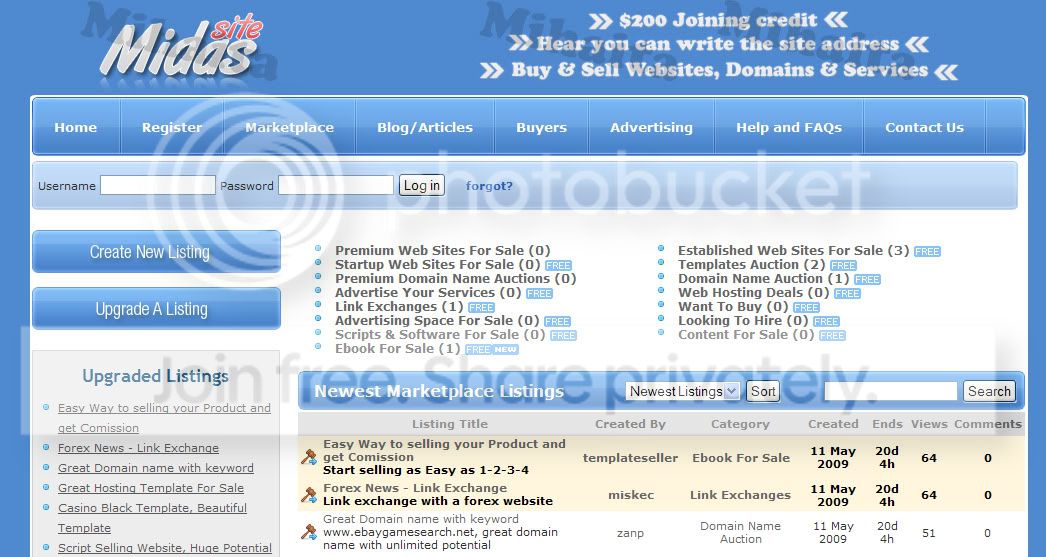Screen dimensions: 1046x557
Task: Click the Listing Title column header
Action: 450,424
